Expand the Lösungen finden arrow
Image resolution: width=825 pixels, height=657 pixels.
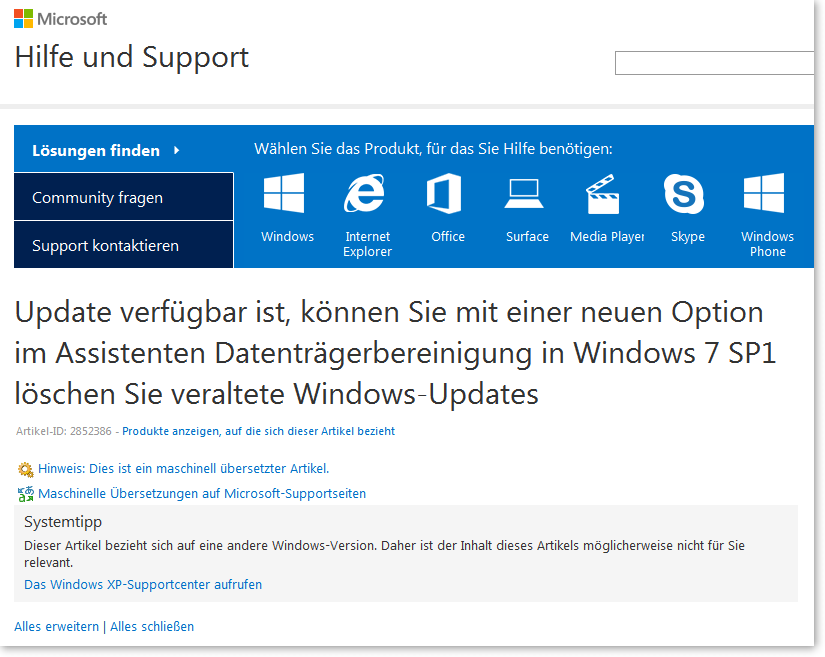click(x=177, y=150)
